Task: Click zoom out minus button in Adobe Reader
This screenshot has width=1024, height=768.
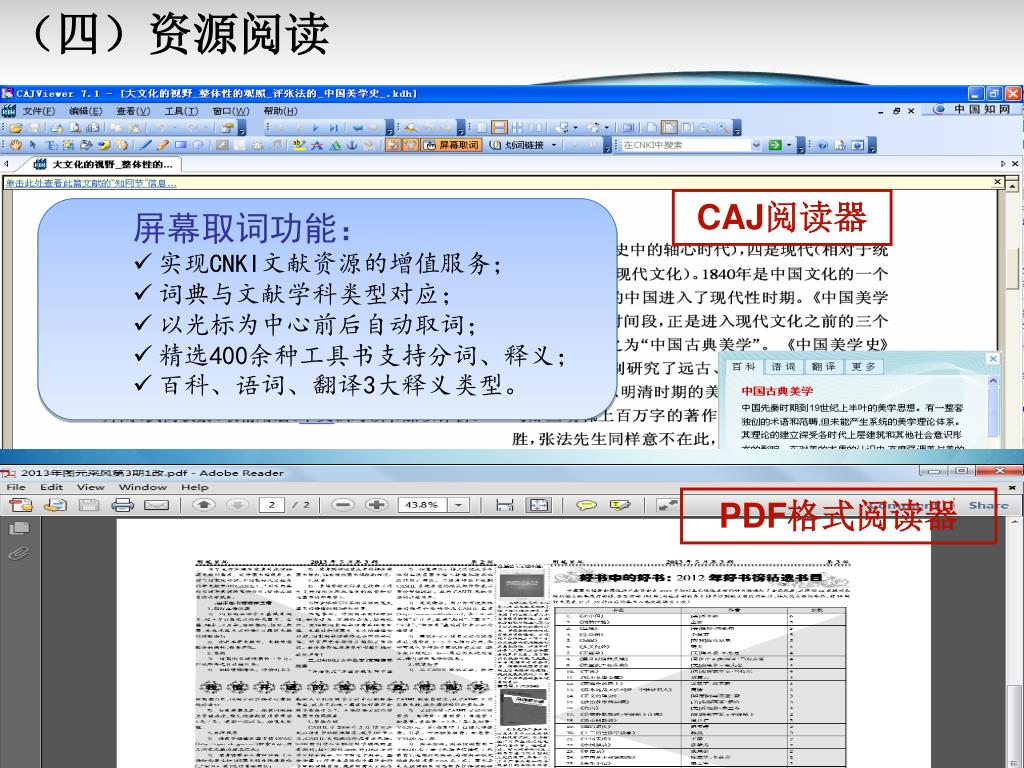Action: (x=343, y=505)
